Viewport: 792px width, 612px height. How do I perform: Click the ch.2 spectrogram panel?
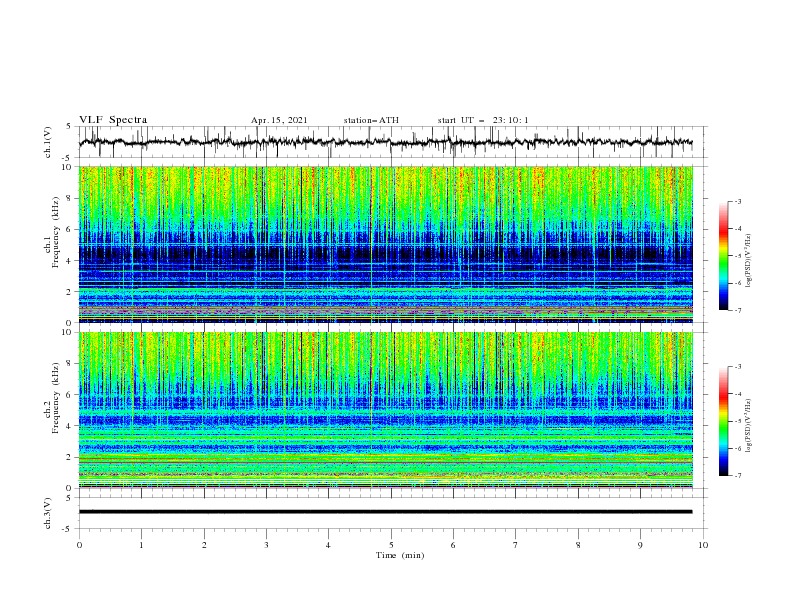(386, 410)
